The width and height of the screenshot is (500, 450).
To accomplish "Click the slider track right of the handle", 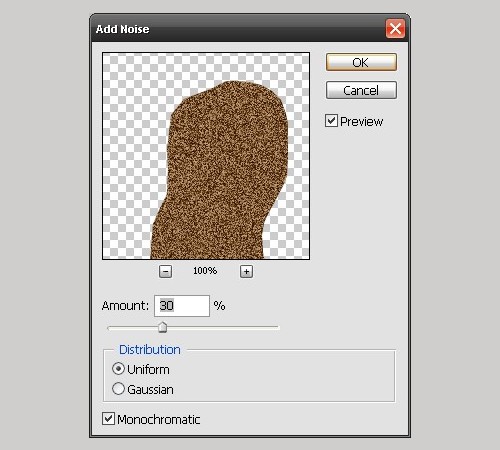I will [x=223, y=328].
